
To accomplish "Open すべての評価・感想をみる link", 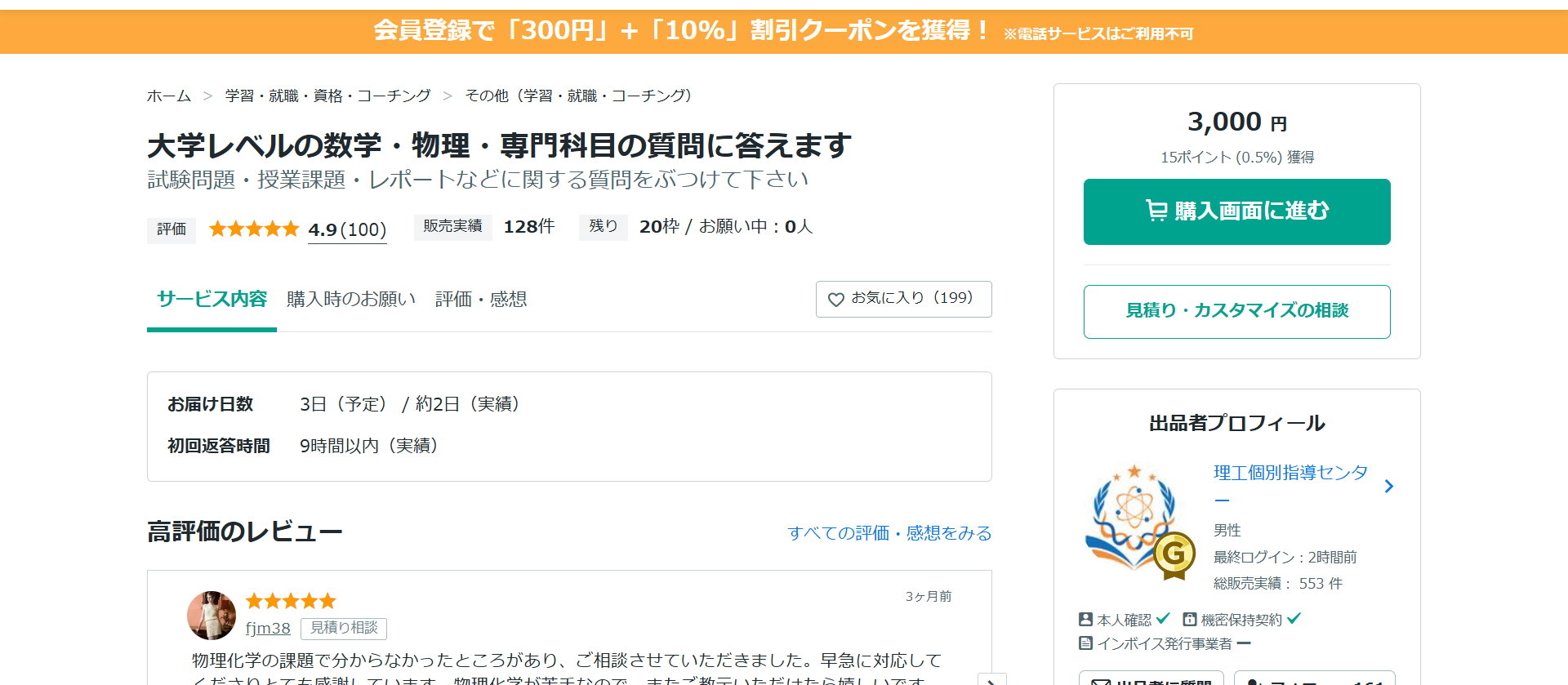I will pyautogui.click(x=889, y=533).
